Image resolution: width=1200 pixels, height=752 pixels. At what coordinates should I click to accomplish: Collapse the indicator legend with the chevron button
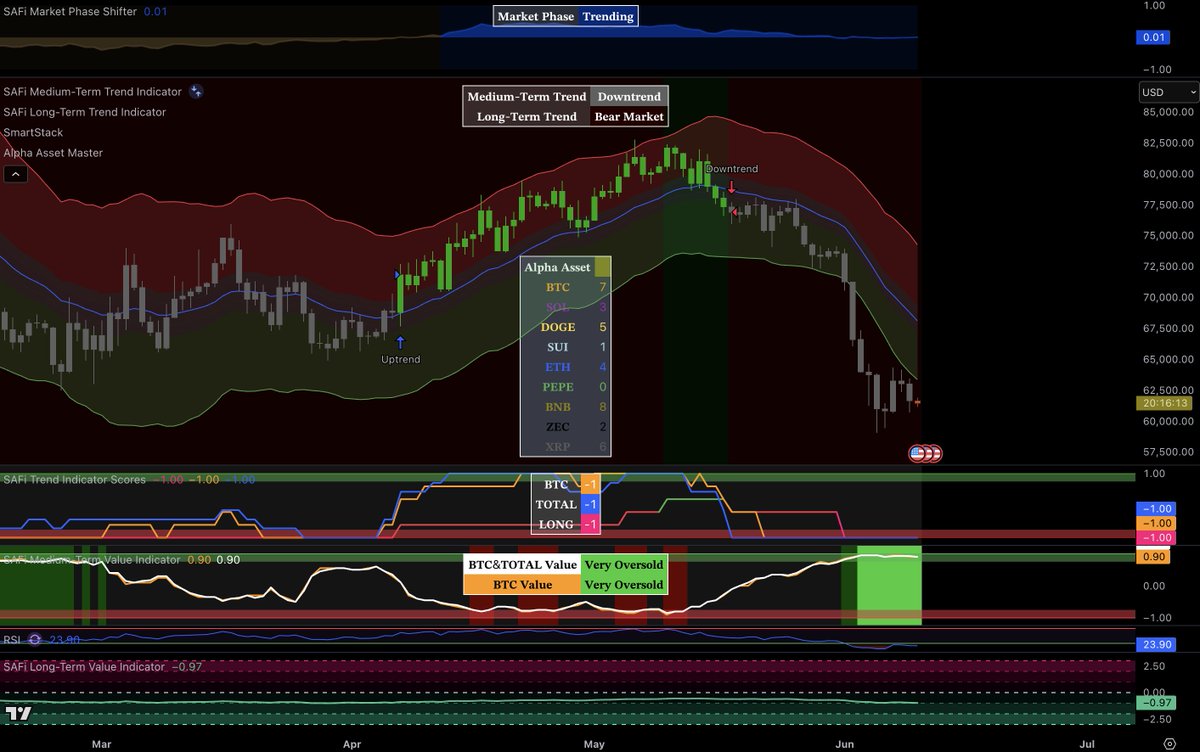coord(15,174)
